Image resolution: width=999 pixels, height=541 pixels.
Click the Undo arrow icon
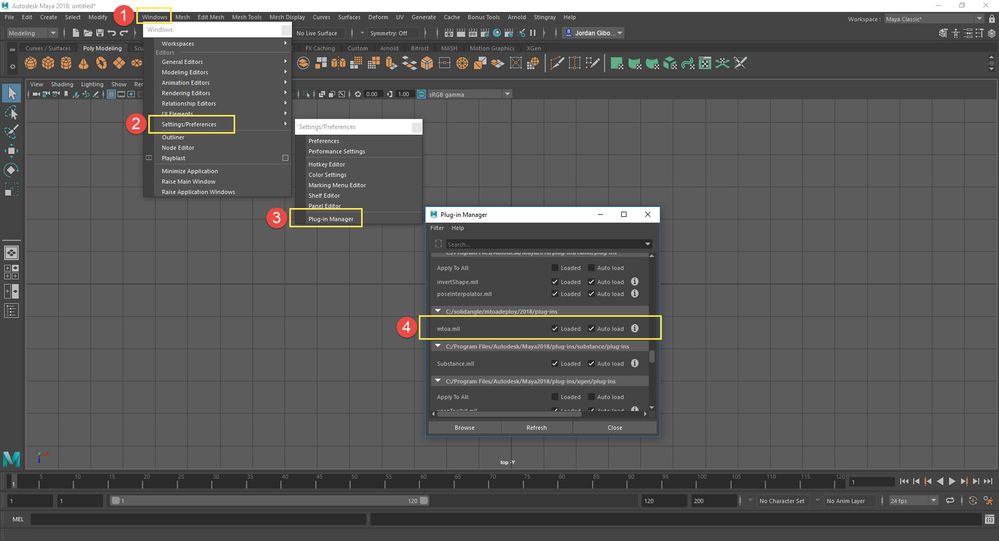[112, 32]
